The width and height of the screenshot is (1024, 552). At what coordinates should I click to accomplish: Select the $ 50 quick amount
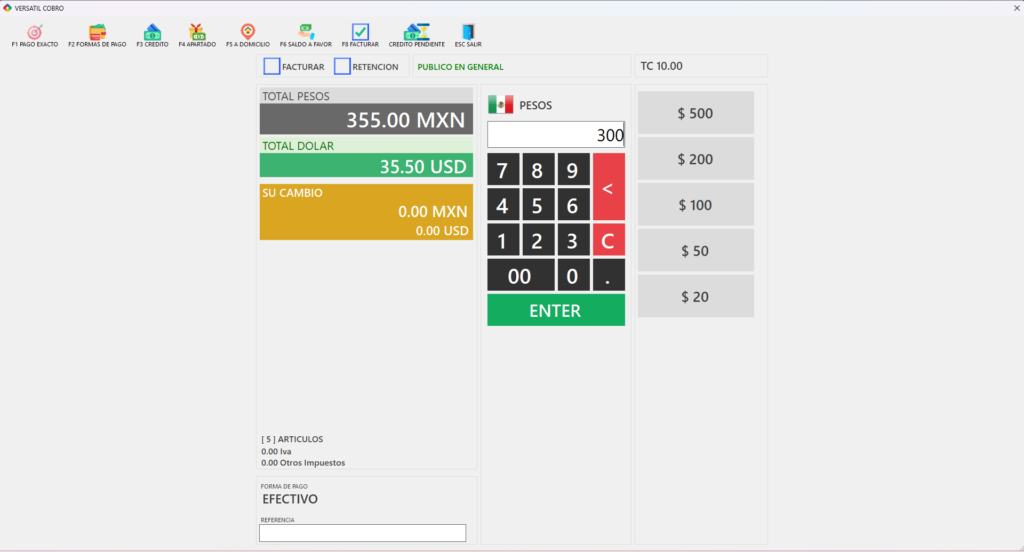(x=696, y=250)
